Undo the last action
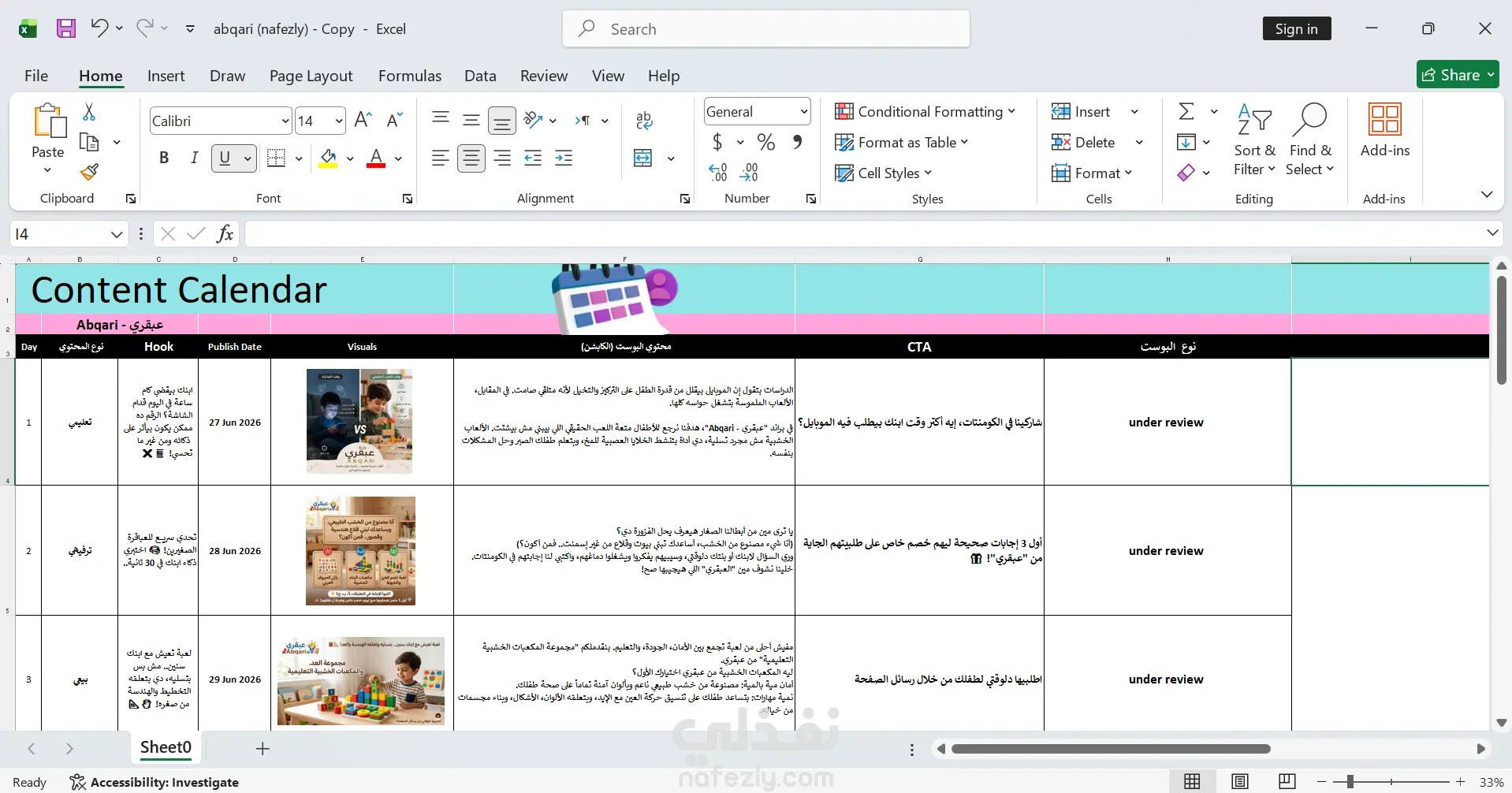1512x793 pixels. [x=99, y=28]
